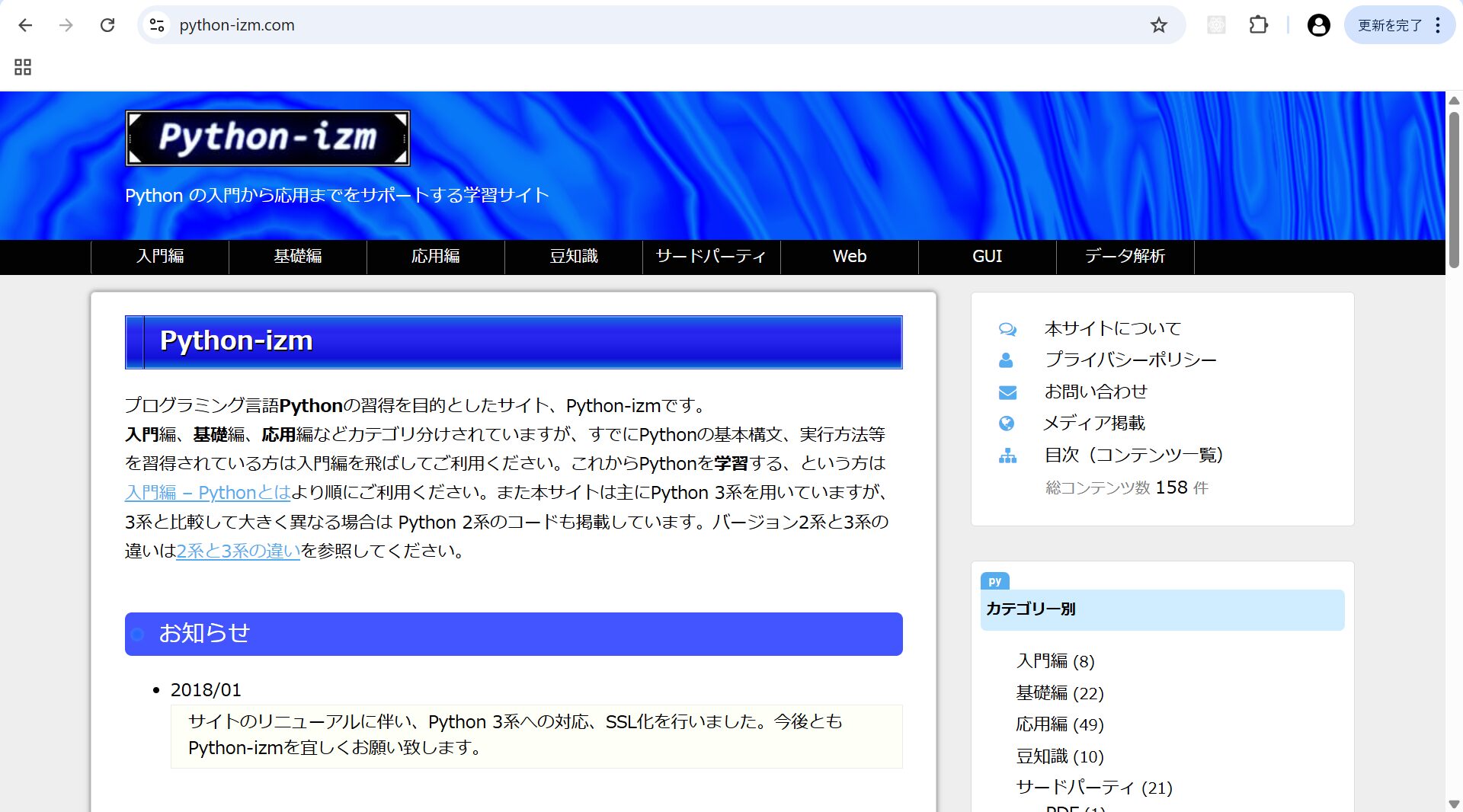Bookmark this page with the star icon
Screen dimensions: 1463x812
pos(1159,25)
